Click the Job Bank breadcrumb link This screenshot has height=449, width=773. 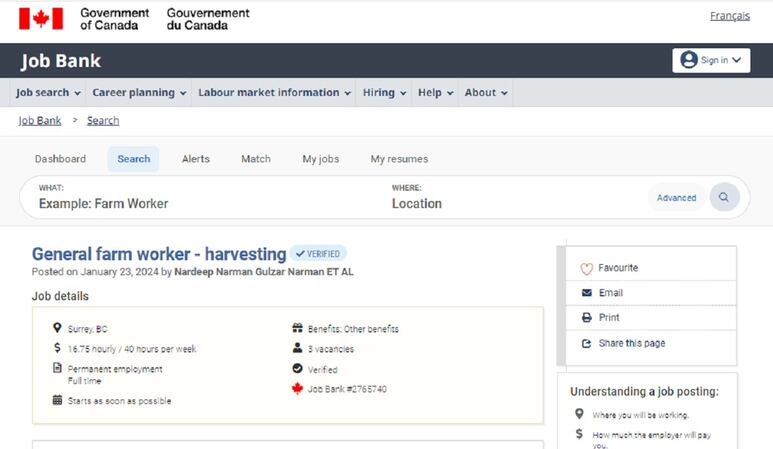40,120
